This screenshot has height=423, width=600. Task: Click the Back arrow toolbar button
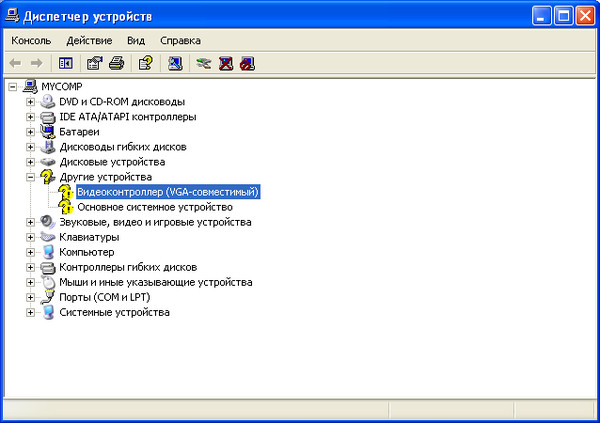coord(15,63)
